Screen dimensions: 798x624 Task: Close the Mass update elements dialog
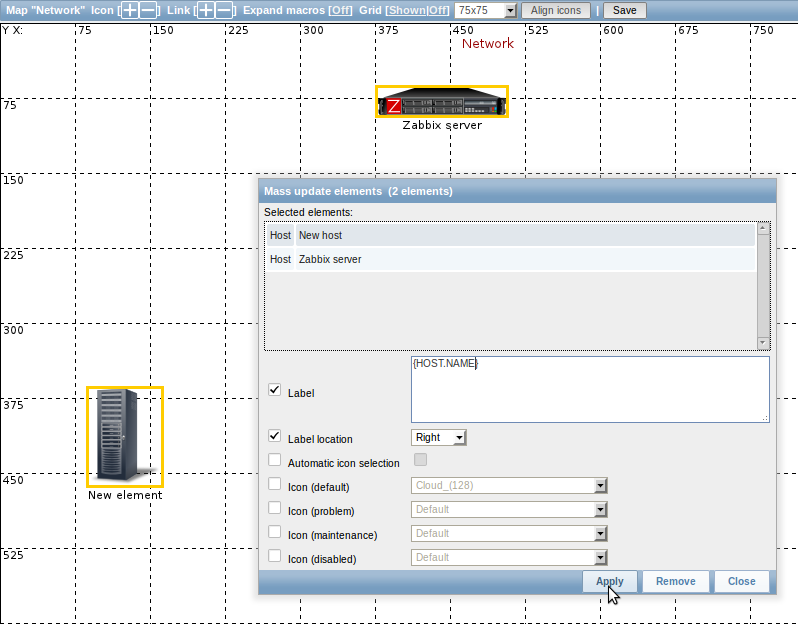742,581
